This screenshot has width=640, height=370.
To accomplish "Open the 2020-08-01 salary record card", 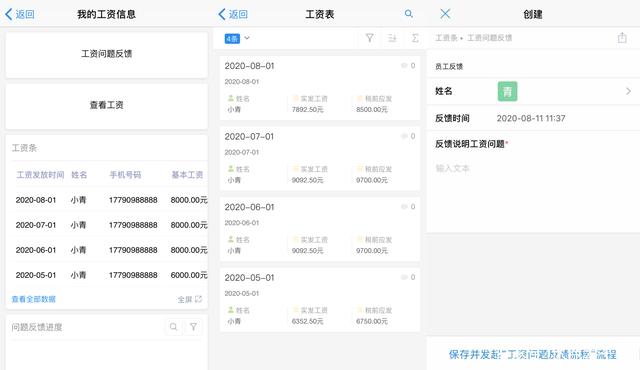I will click(320, 88).
